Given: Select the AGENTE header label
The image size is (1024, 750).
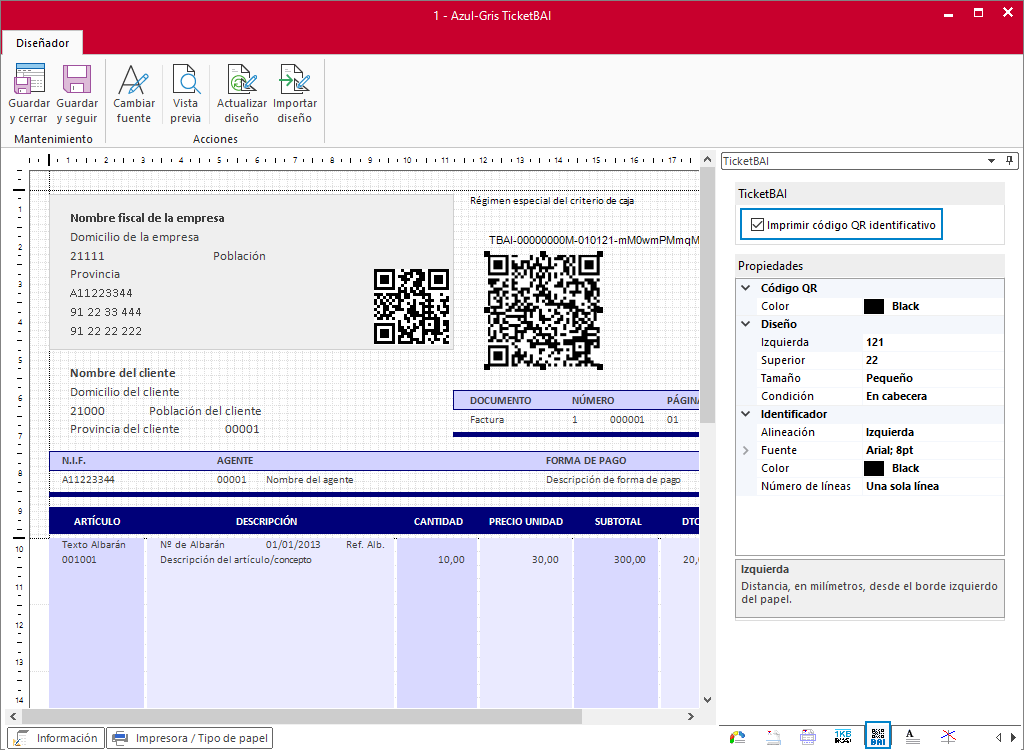Looking at the screenshot, I should [x=235, y=461].
